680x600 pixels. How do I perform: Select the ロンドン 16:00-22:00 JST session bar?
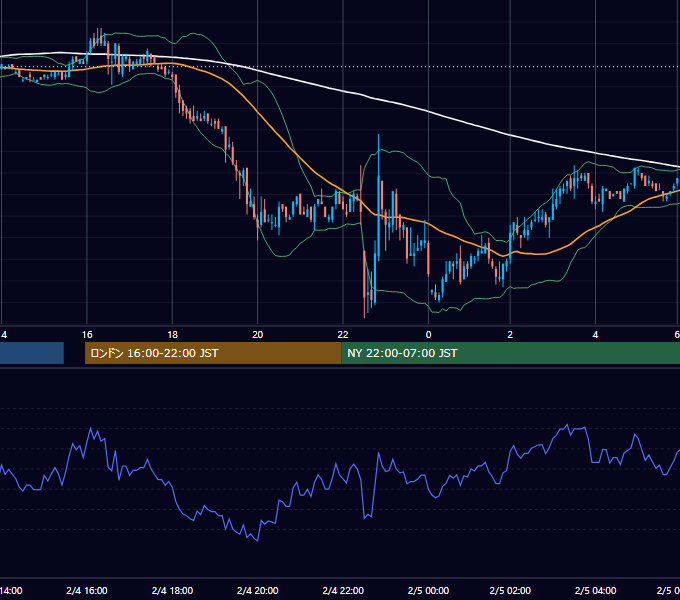pos(213,353)
